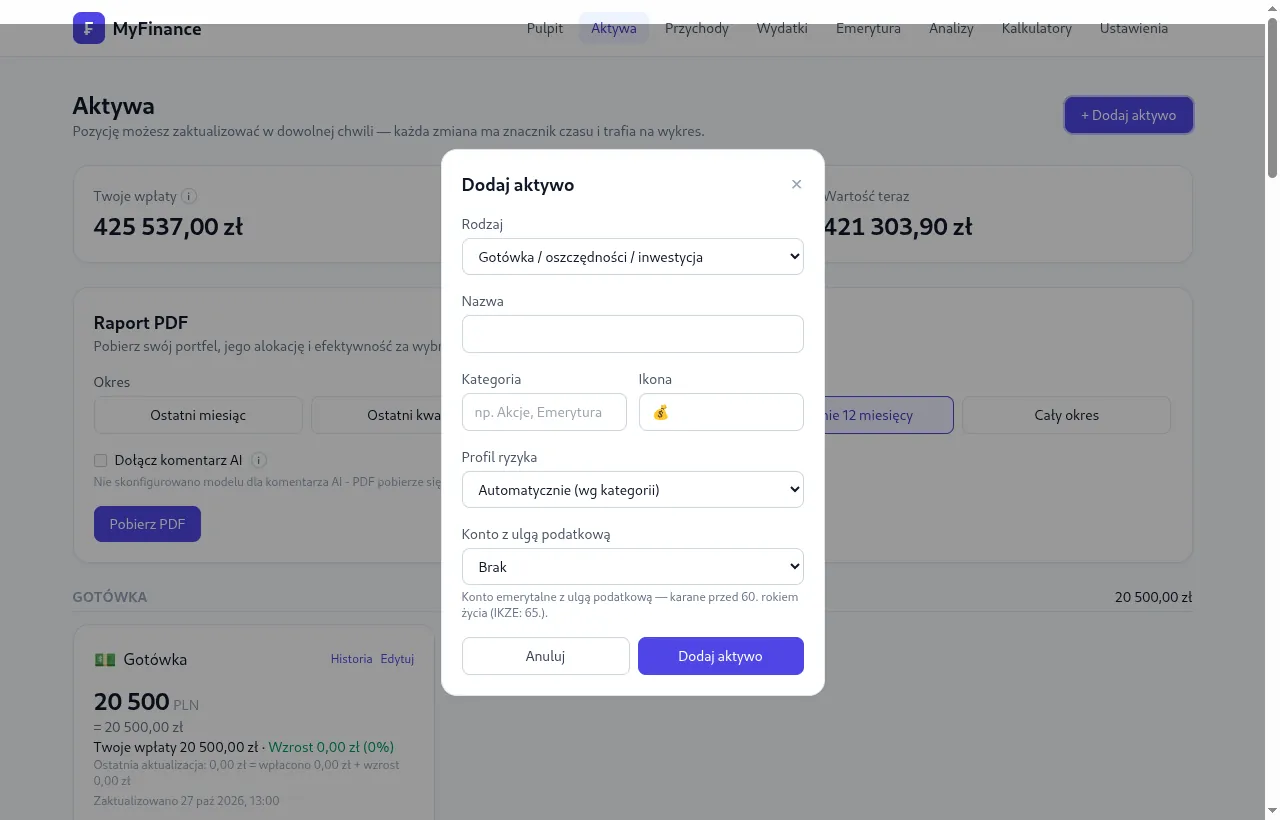Click the MyFinance logo icon

(89, 28)
